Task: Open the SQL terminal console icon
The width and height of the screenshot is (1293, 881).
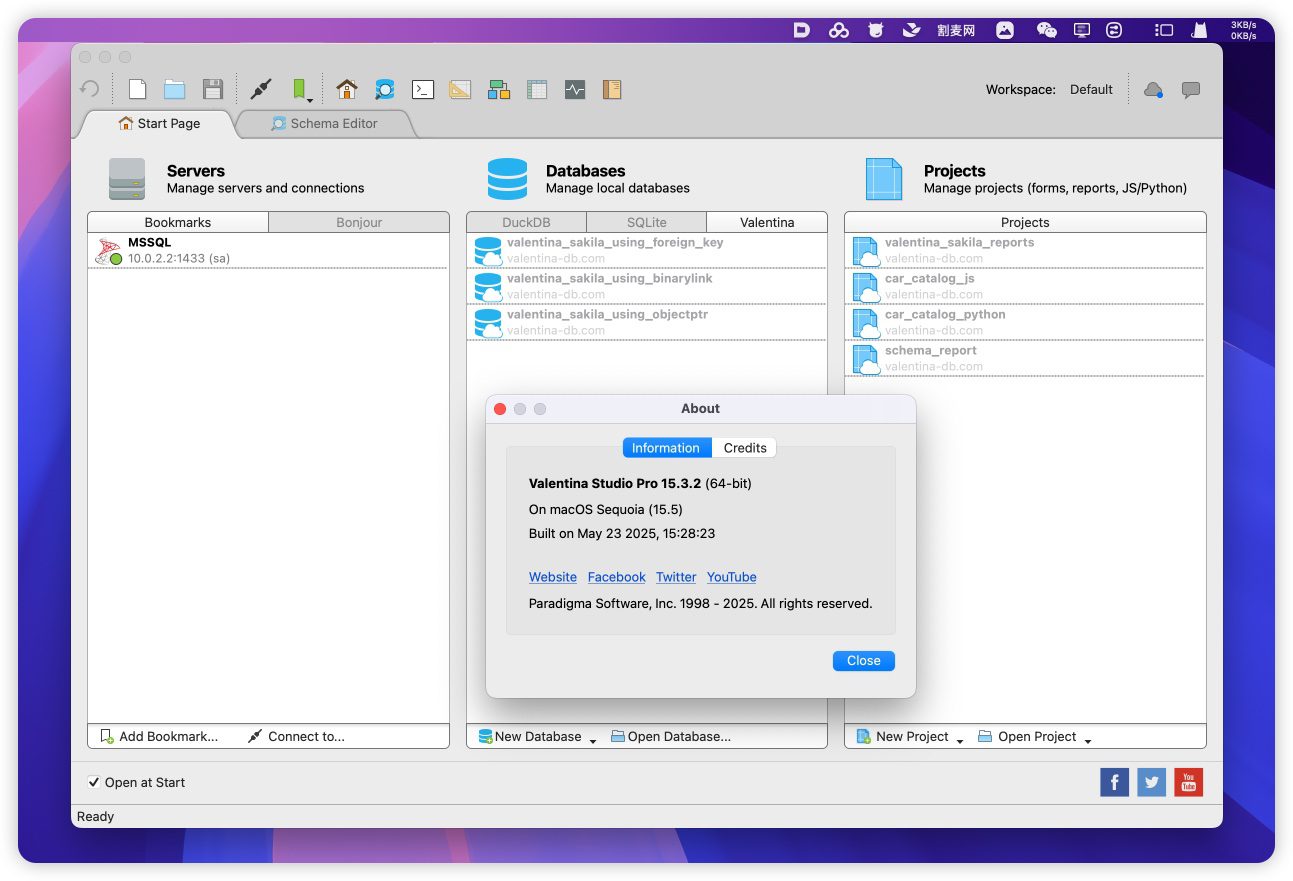Action: pos(423,89)
